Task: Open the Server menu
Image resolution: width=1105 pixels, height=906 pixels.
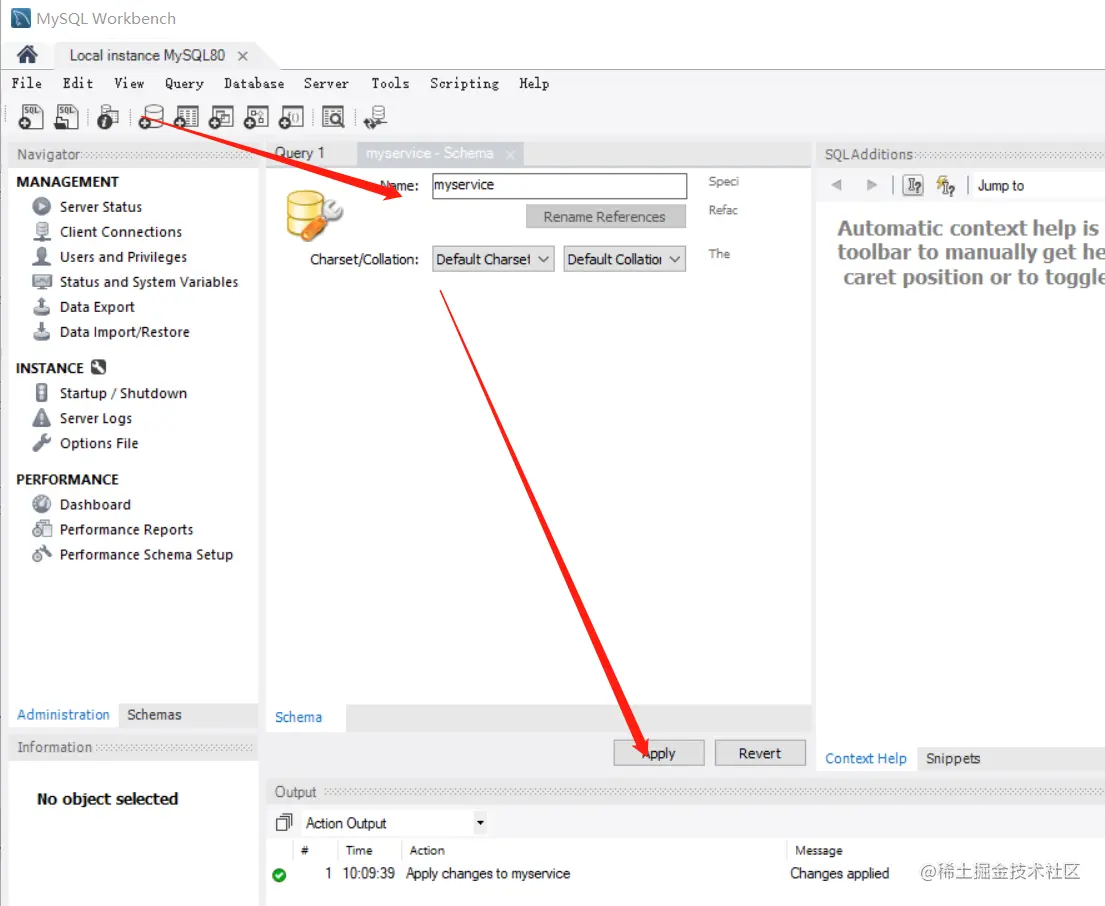Action: 326,83
